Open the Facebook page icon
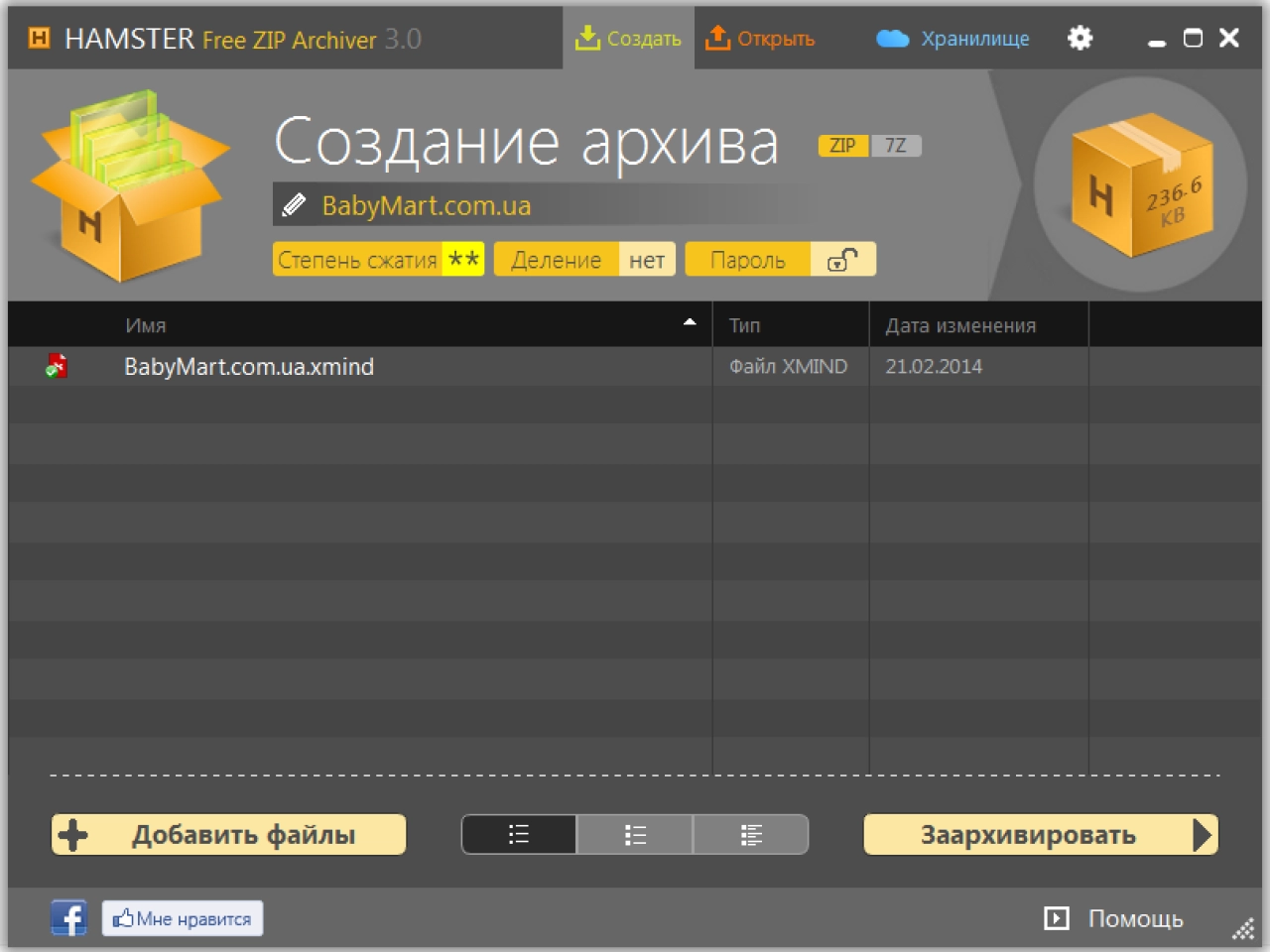Image resolution: width=1270 pixels, height=952 pixels. [x=68, y=917]
